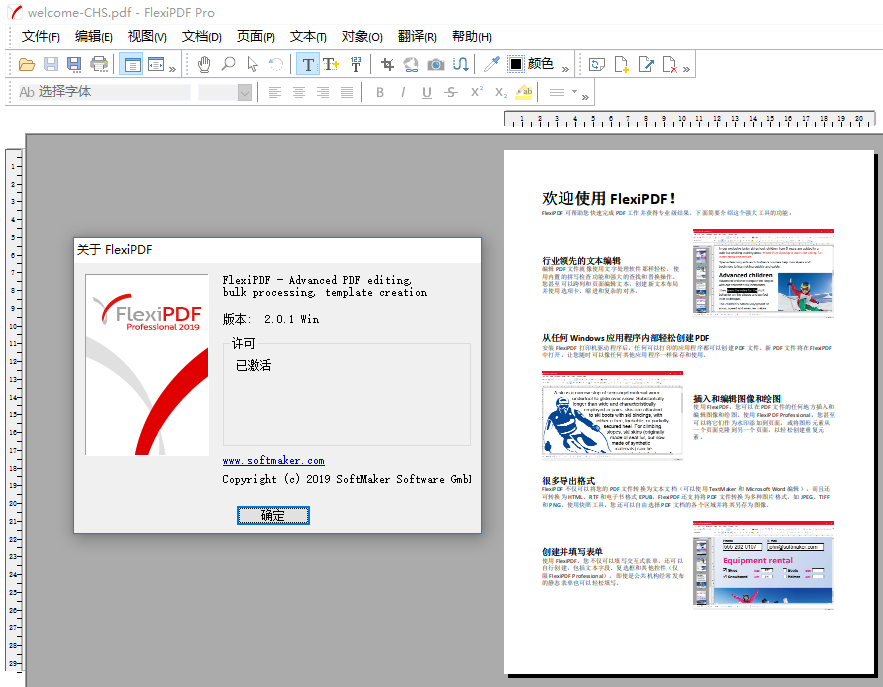The image size is (883, 687).
Task: Click the Save icon in the toolbar
Action: [51, 64]
